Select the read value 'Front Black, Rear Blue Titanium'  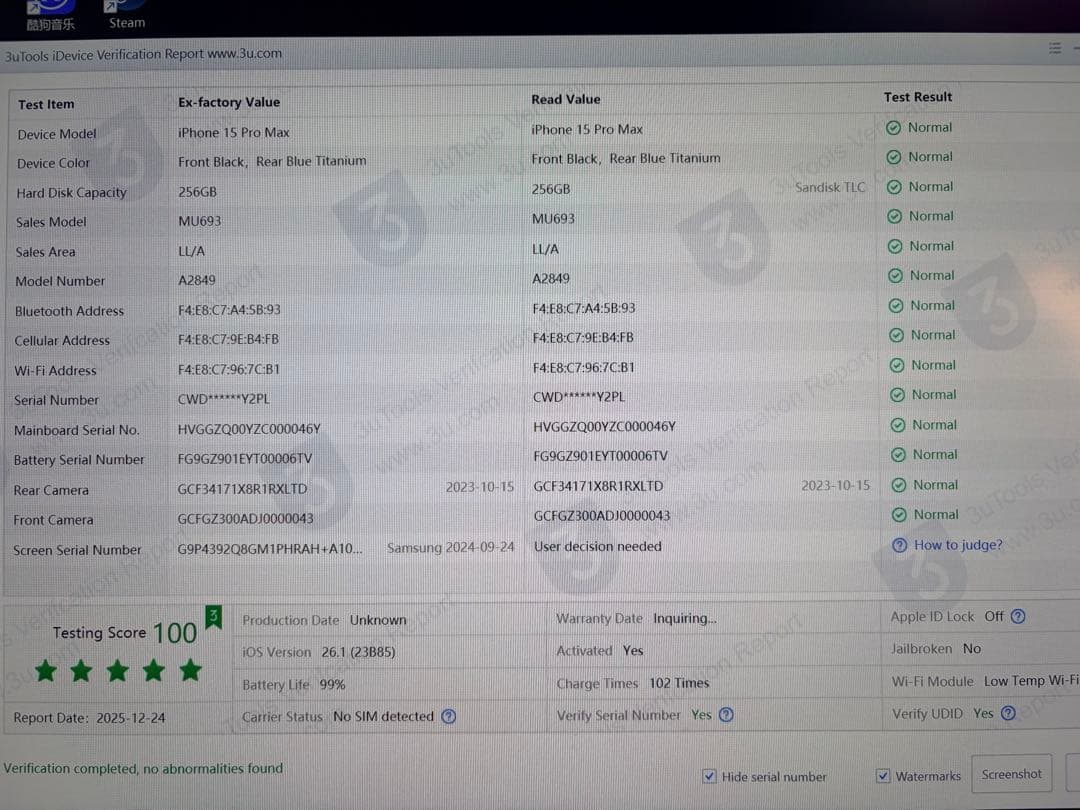pyautogui.click(x=625, y=158)
